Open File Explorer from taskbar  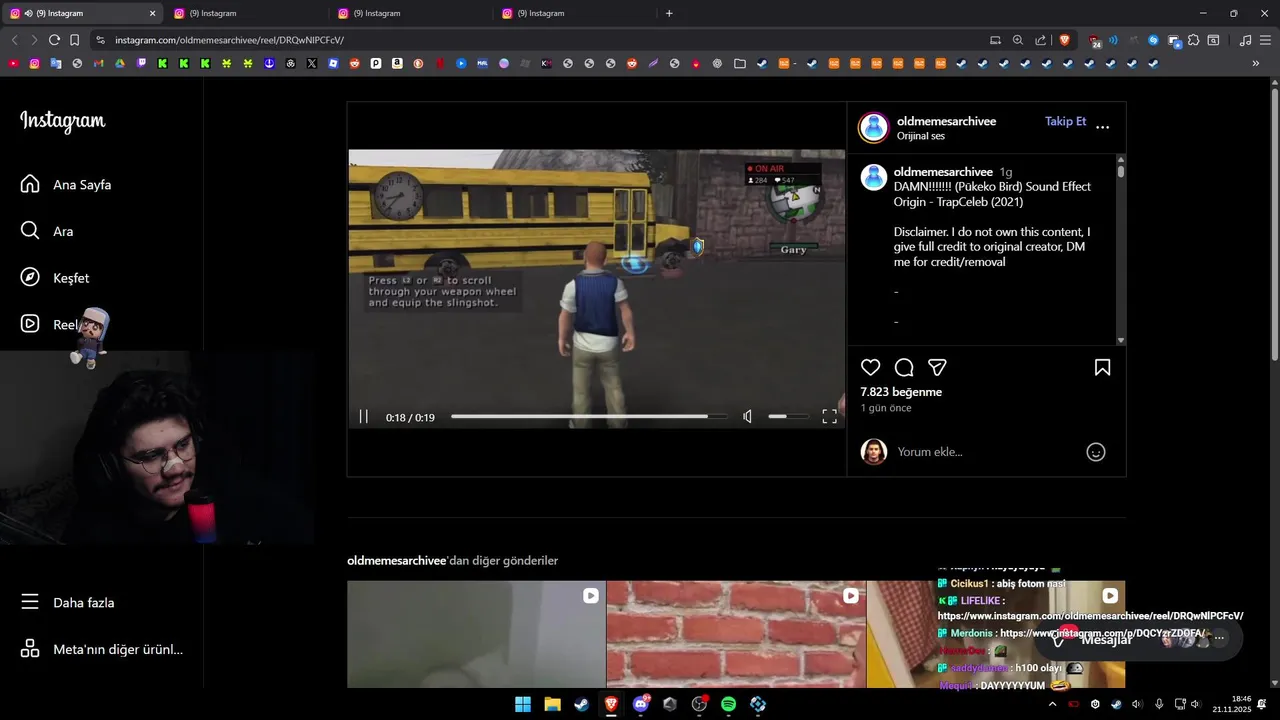(552, 704)
